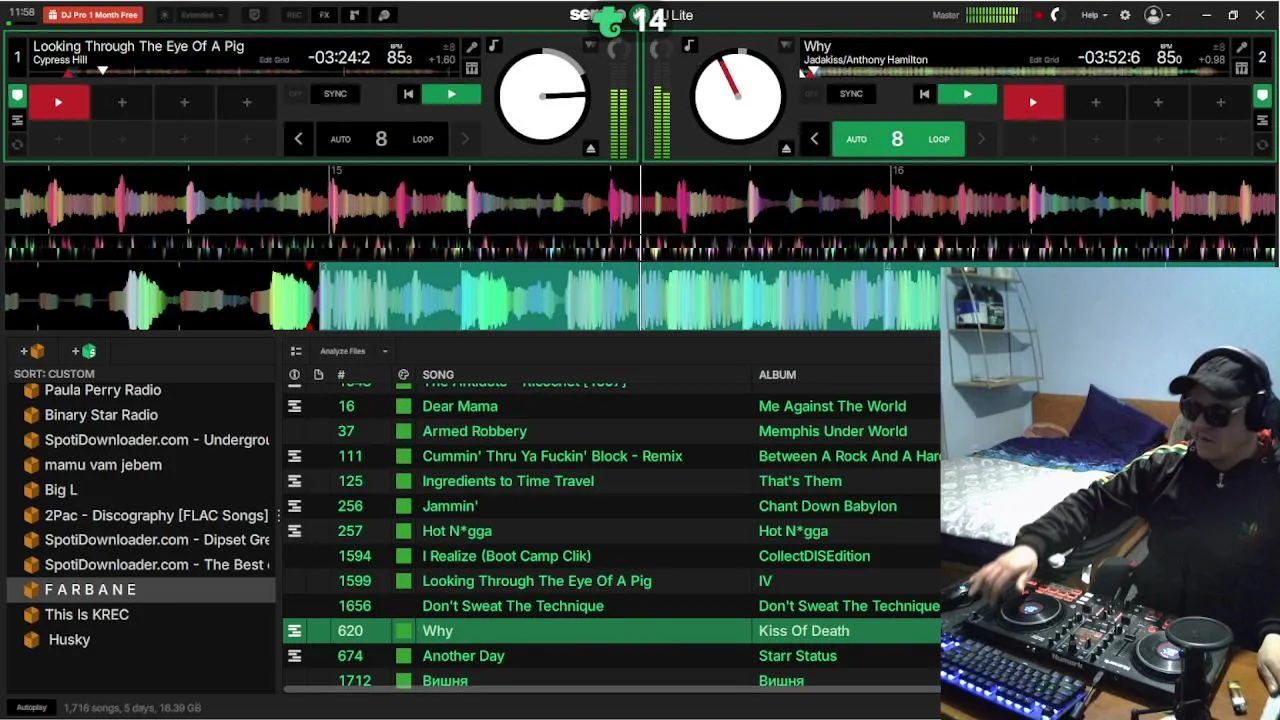Click the color swatch for Dear Mama
Viewport: 1280px width, 720px height.
click(x=403, y=406)
